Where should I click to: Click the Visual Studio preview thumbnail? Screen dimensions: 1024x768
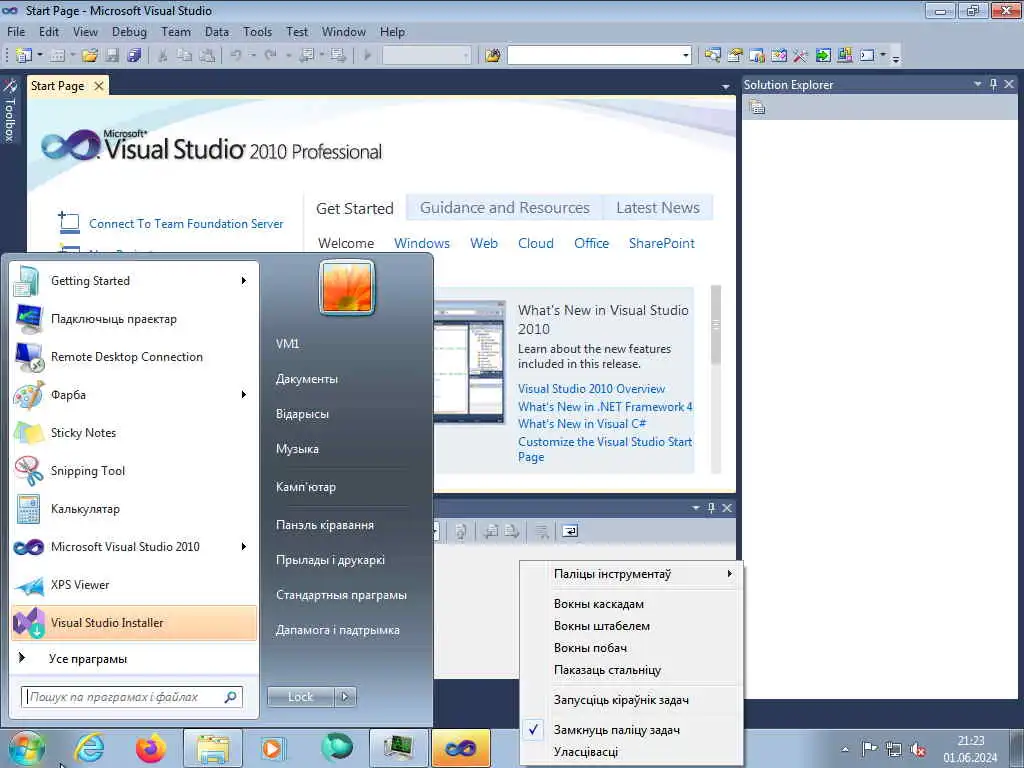(470, 362)
